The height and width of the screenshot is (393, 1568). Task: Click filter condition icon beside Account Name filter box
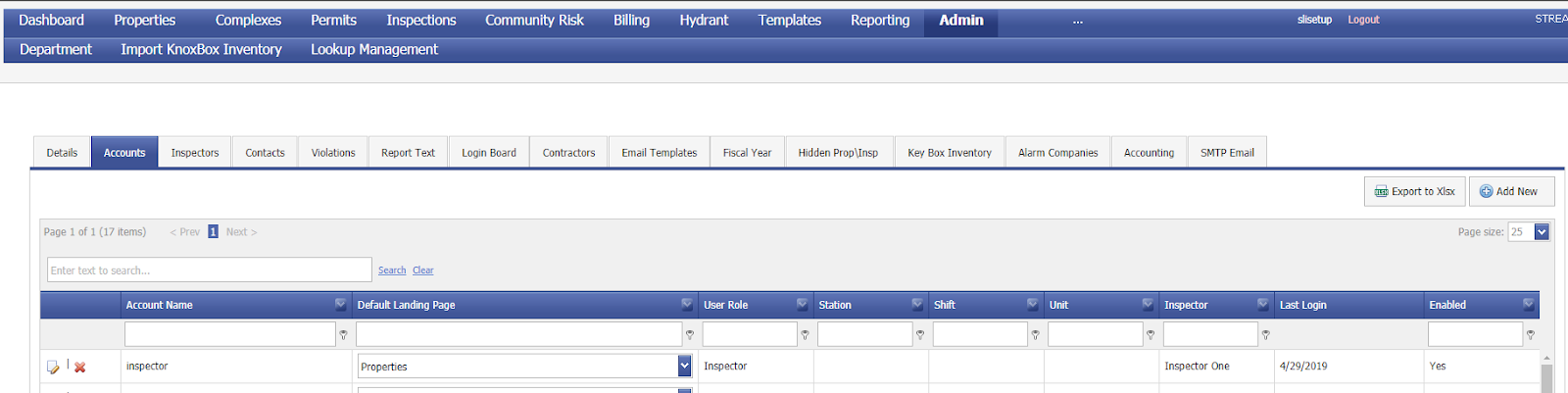point(343,335)
